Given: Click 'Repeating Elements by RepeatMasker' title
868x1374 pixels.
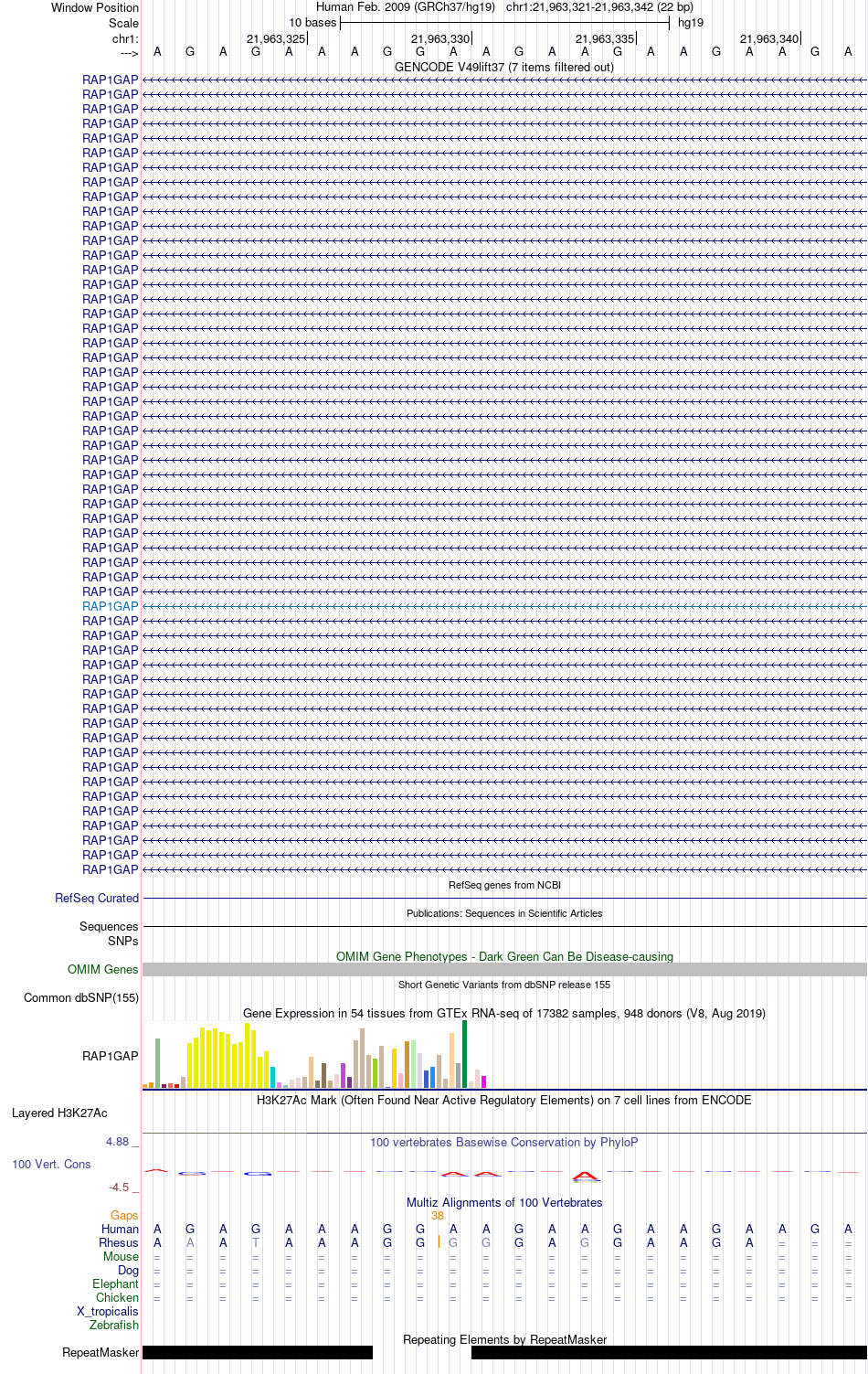Looking at the screenshot, I should (x=504, y=1340).
